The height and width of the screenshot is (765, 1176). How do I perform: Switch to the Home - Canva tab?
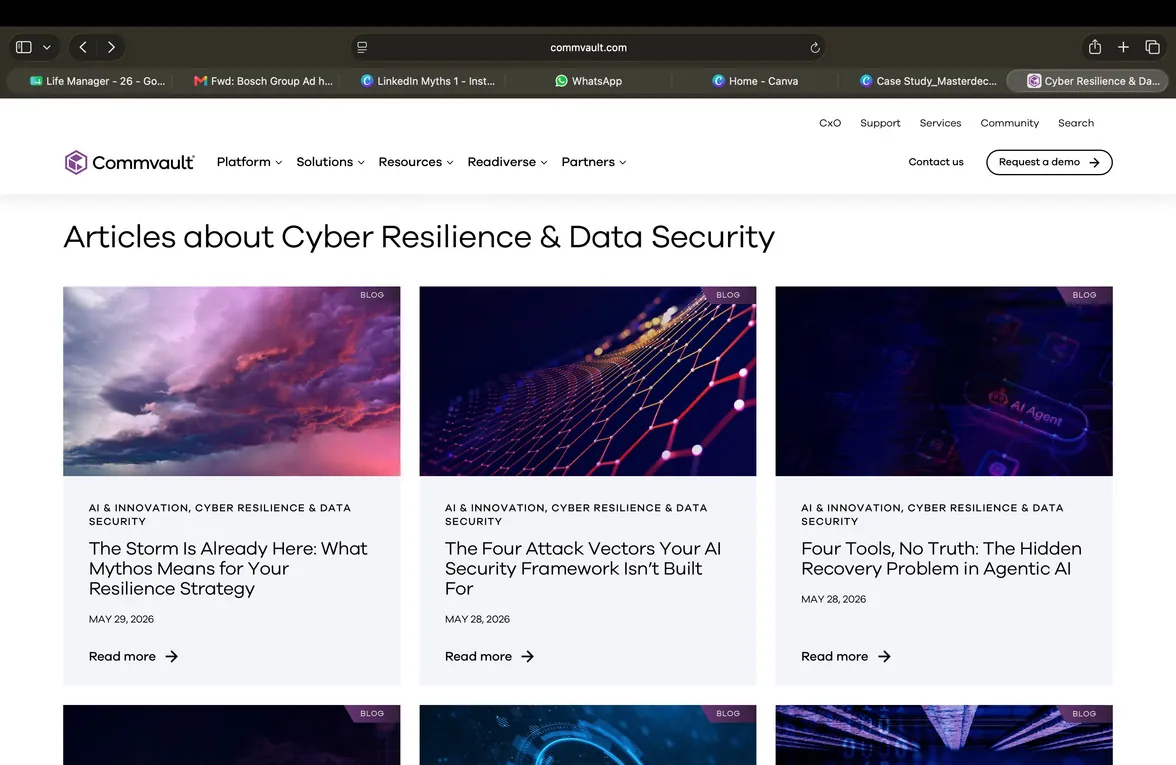point(755,81)
